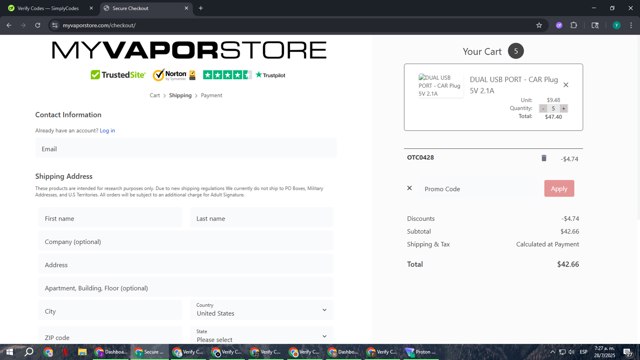Image resolution: width=640 pixels, height=360 pixels.
Task: Open the Country dropdown
Action: (262, 310)
